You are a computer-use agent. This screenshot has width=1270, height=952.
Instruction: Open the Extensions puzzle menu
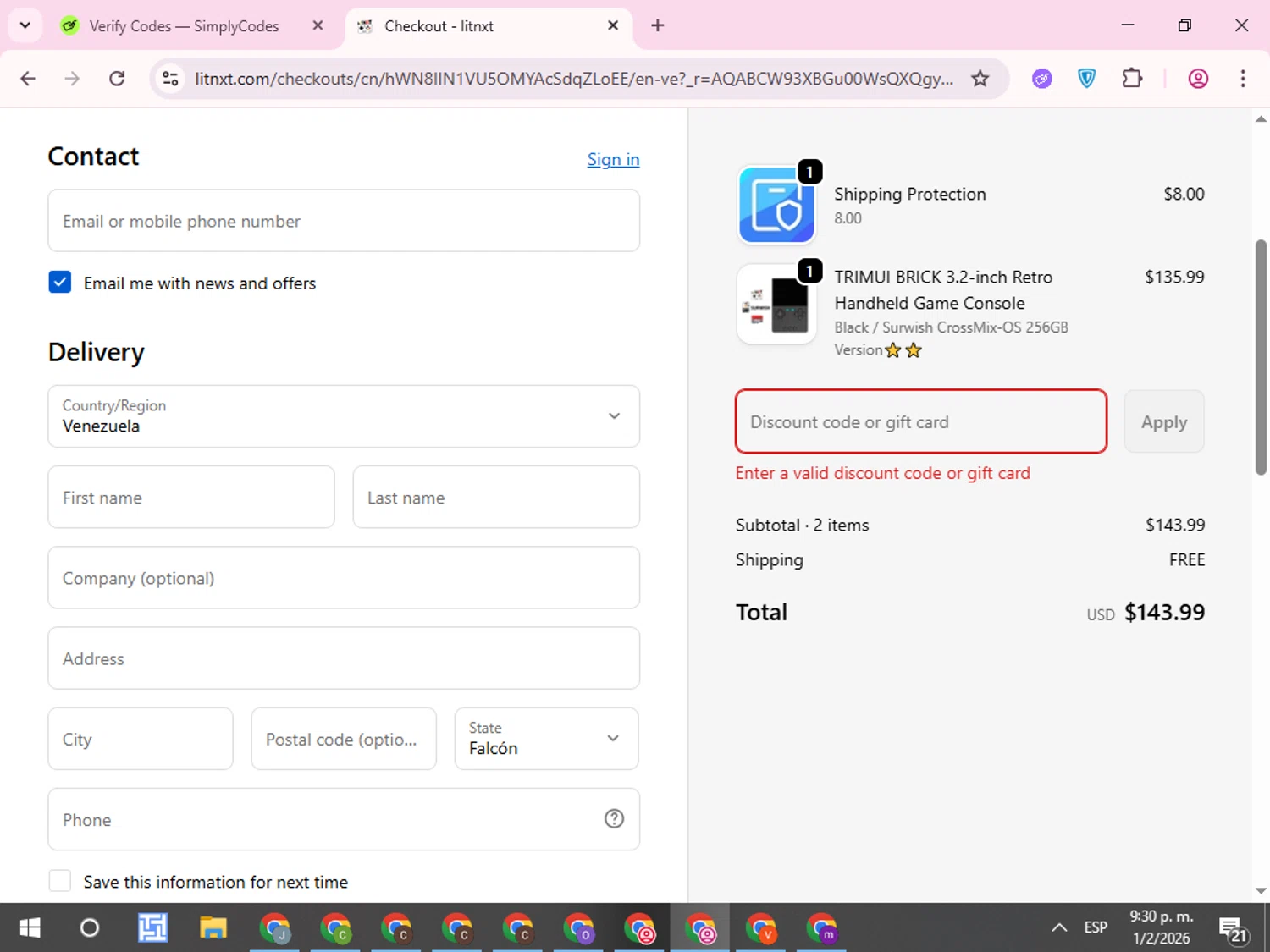1132,79
